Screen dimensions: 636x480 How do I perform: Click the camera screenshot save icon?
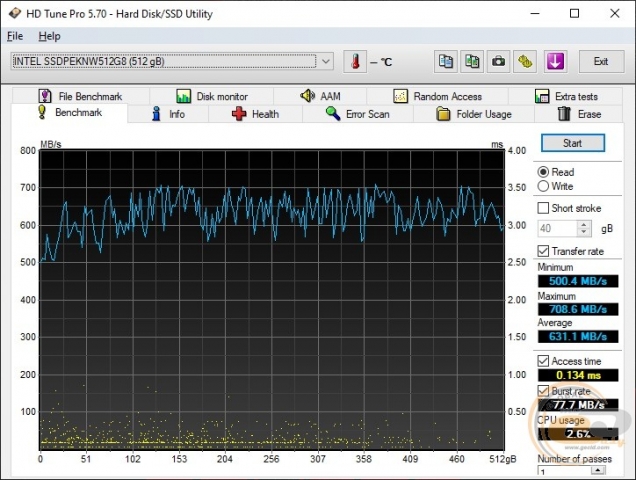pyautogui.click(x=498, y=62)
